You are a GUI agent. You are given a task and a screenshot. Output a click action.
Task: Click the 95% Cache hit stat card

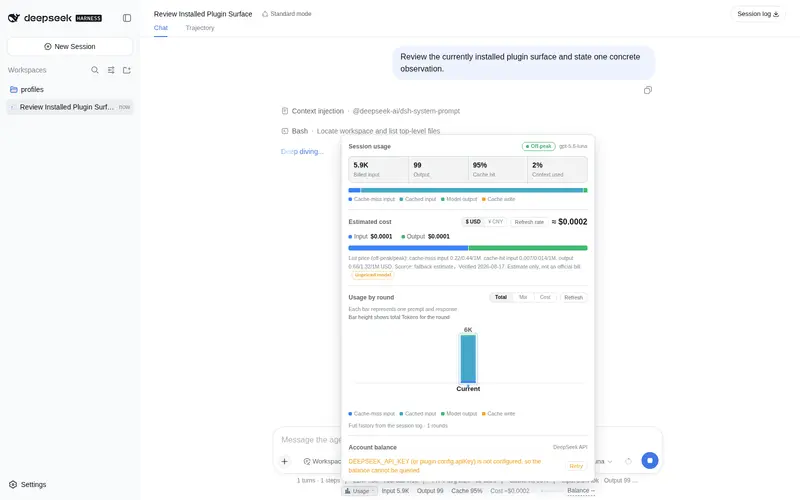click(497, 169)
